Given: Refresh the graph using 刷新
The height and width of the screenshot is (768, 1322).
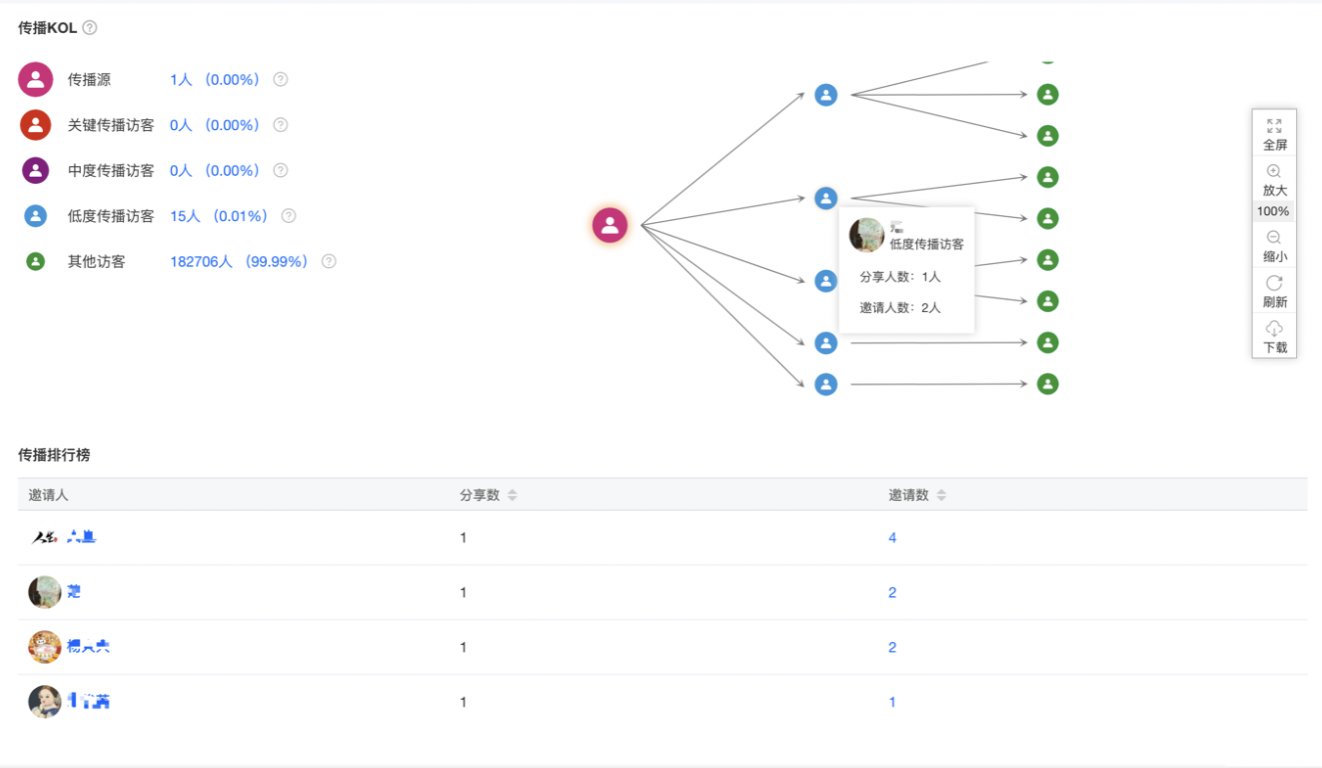Looking at the screenshot, I should tap(1274, 284).
